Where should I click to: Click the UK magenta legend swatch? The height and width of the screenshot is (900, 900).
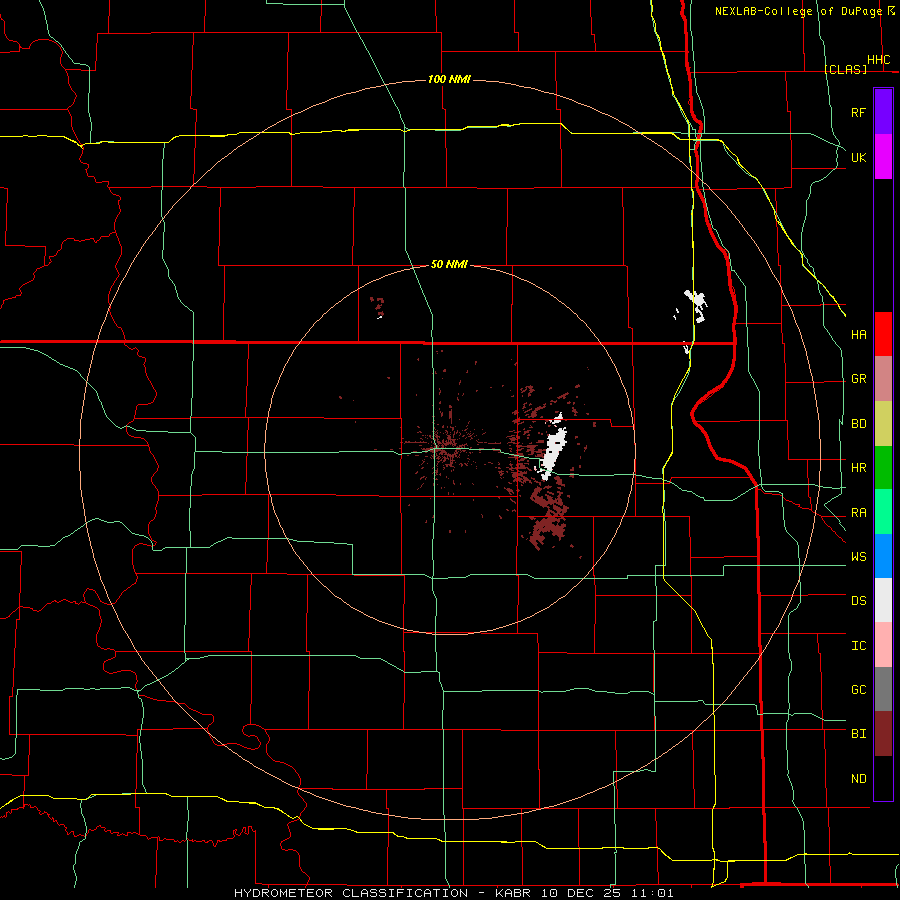[883, 157]
